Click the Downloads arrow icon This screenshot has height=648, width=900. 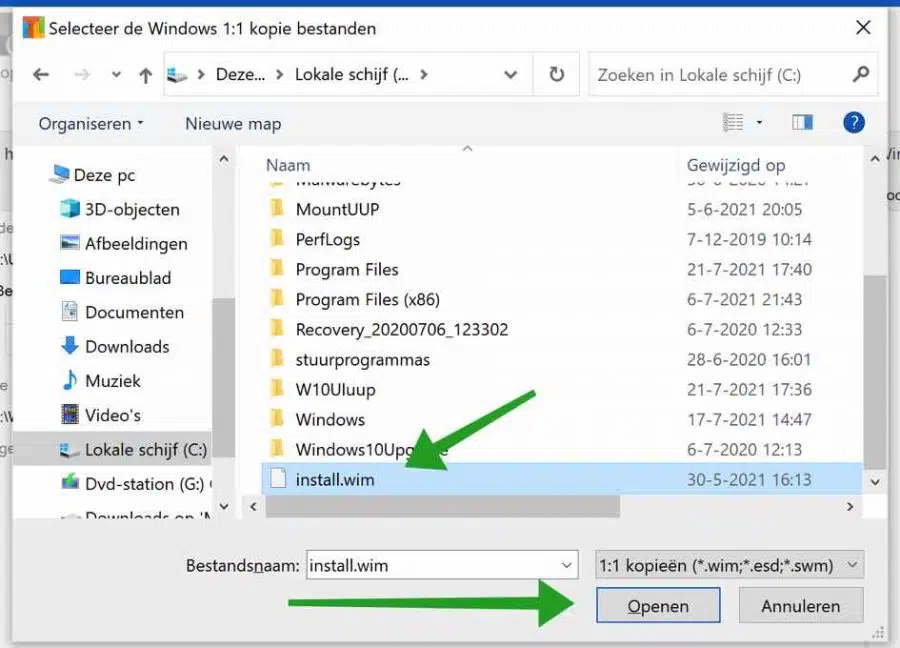70,346
